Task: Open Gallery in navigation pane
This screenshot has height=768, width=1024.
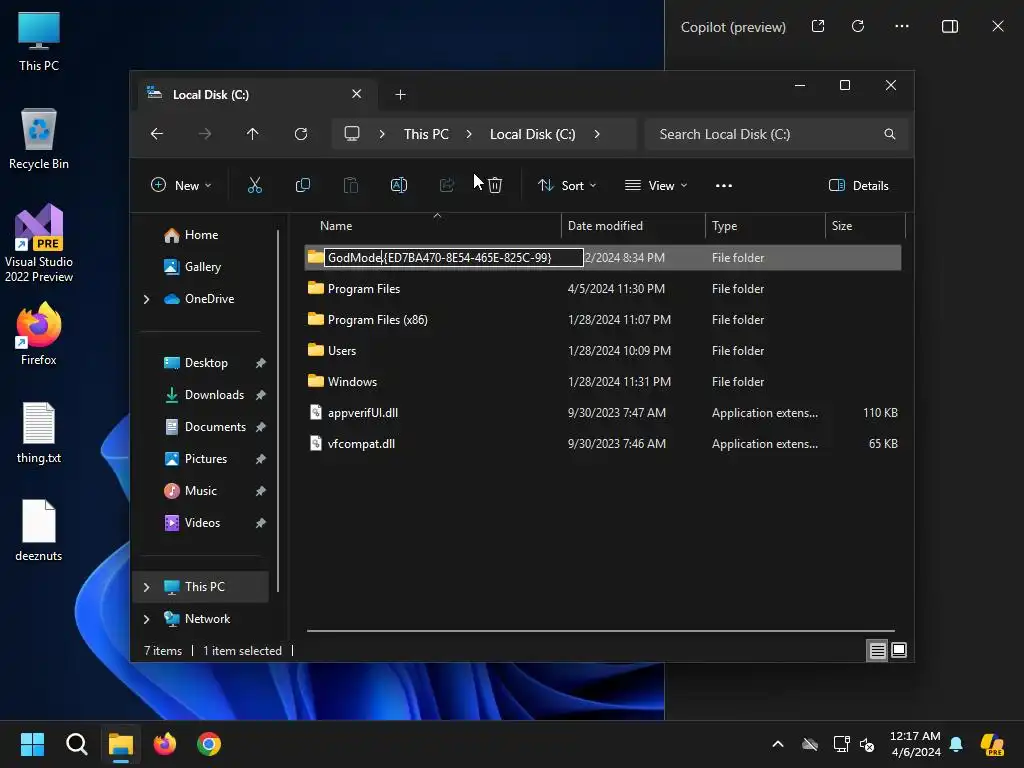Action: [x=202, y=267]
